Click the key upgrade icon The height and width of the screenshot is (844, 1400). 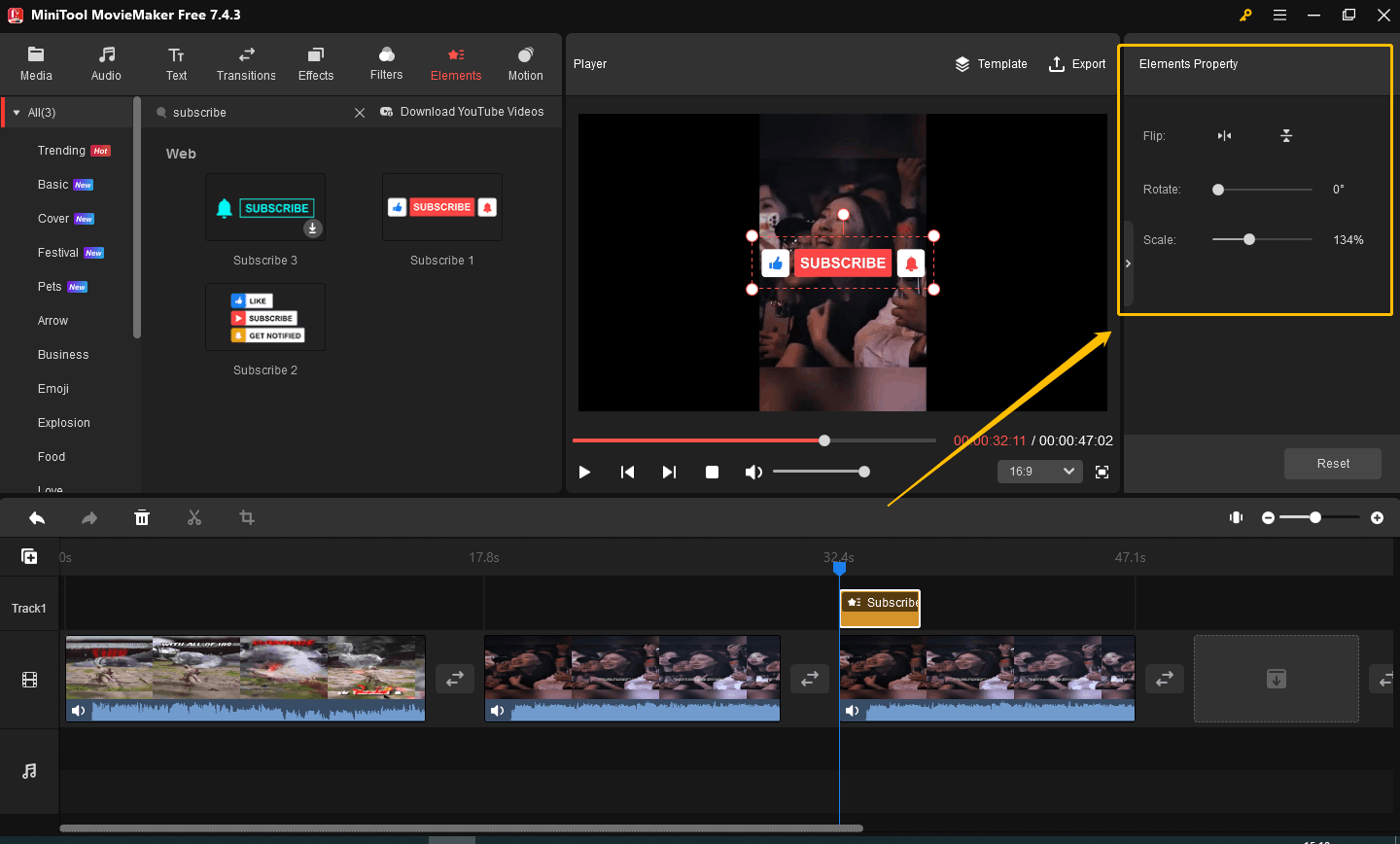[1245, 15]
